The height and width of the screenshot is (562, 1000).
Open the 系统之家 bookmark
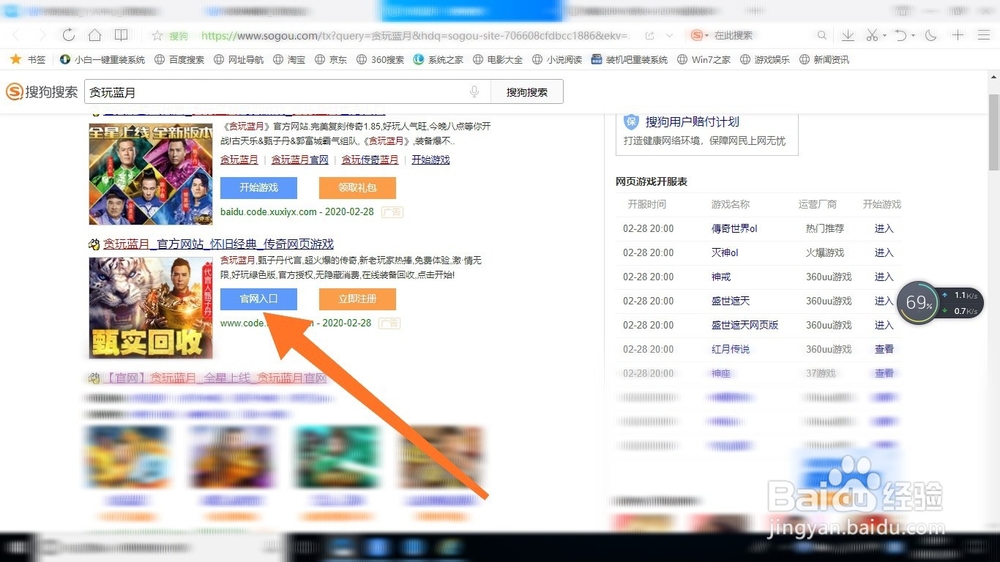pyautogui.click(x=438, y=59)
